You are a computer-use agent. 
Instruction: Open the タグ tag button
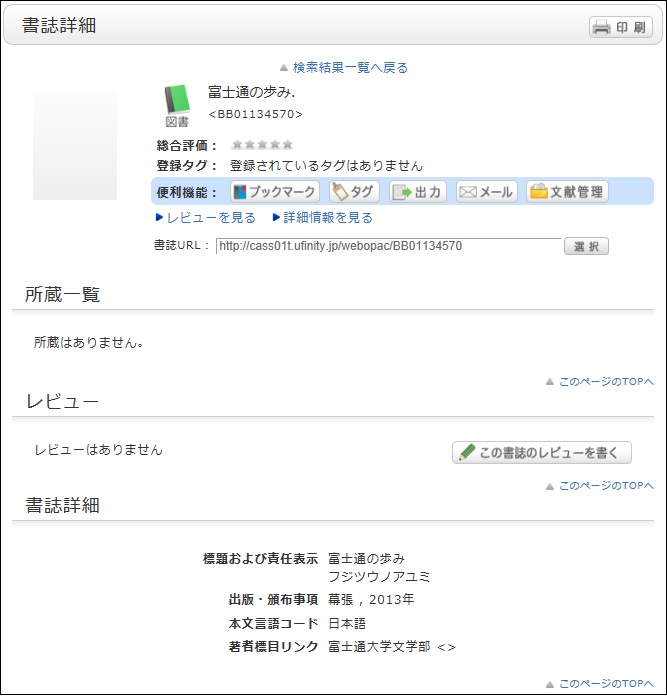[x=354, y=192]
